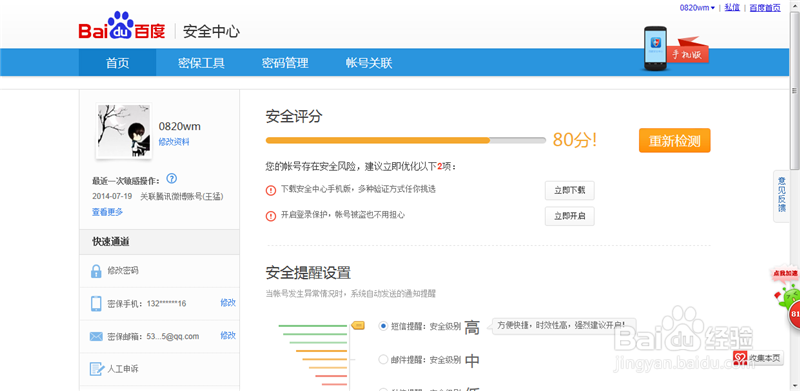Screen dimensions: 800x391
Task: Open the 0820wm account dropdown
Action: pos(697,8)
